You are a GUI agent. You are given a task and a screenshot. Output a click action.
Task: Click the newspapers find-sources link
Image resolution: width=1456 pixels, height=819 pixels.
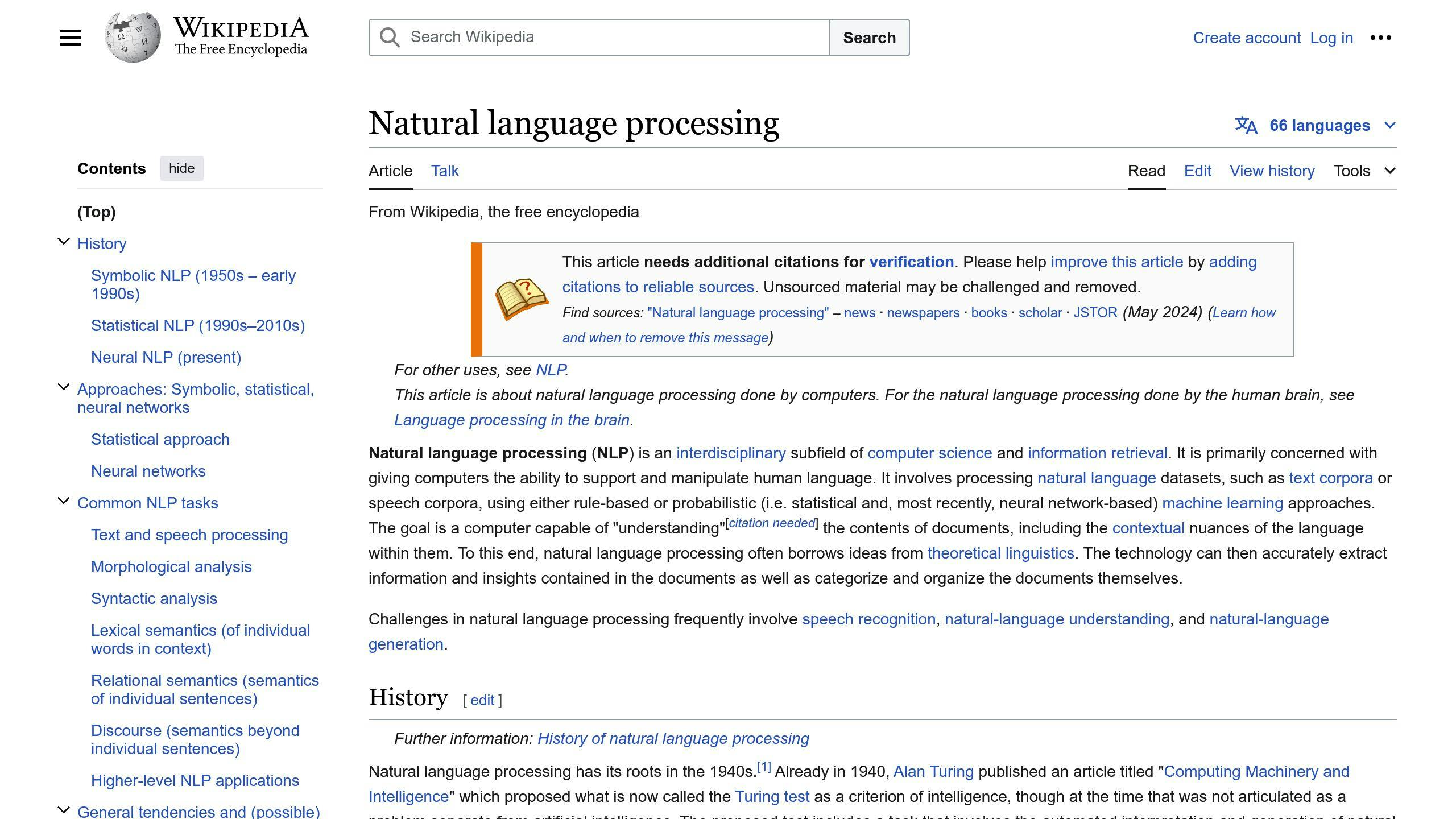(923, 313)
